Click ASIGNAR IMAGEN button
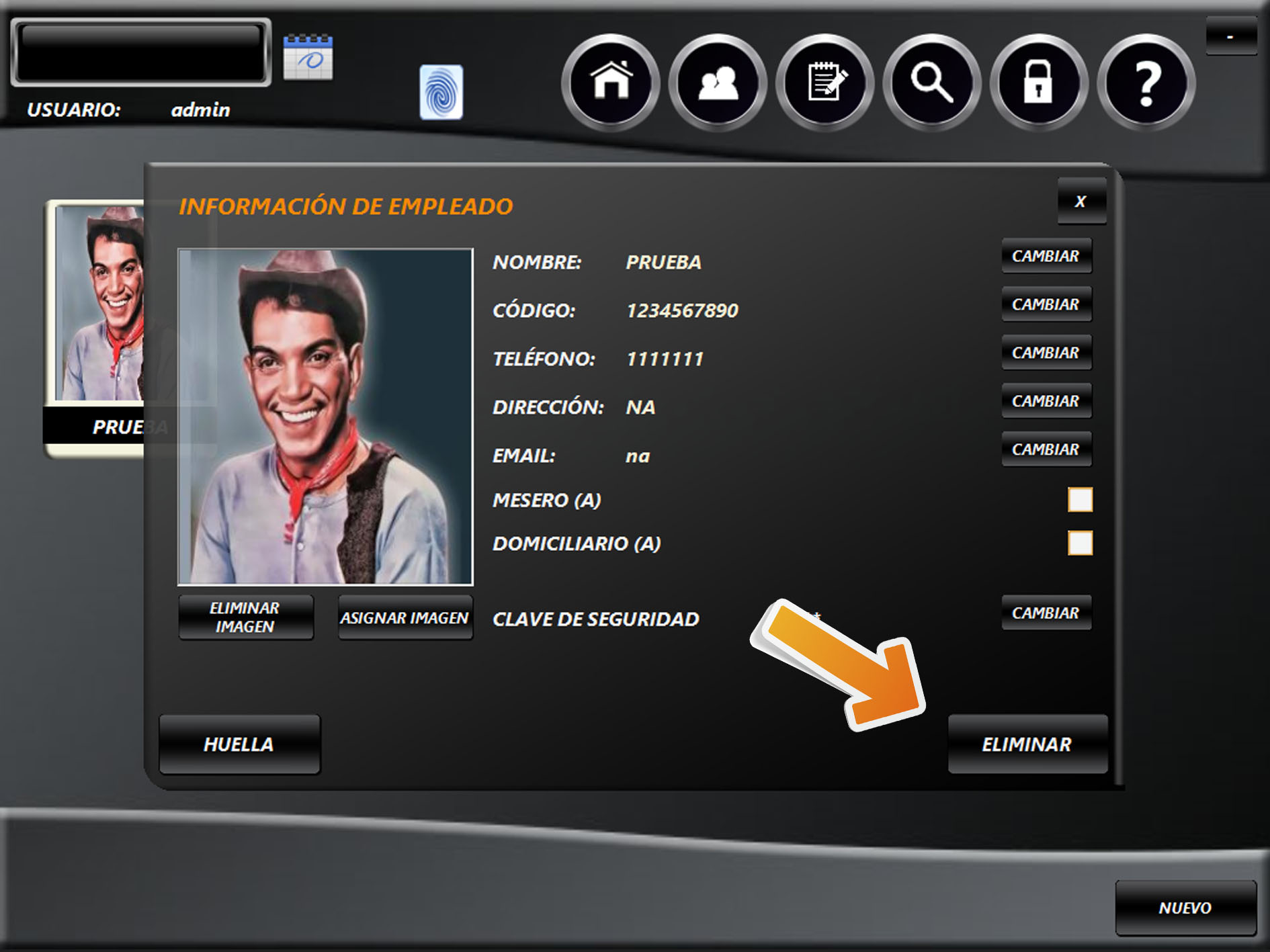The width and height of the screenshot is (1270, 952). (405, 617)
